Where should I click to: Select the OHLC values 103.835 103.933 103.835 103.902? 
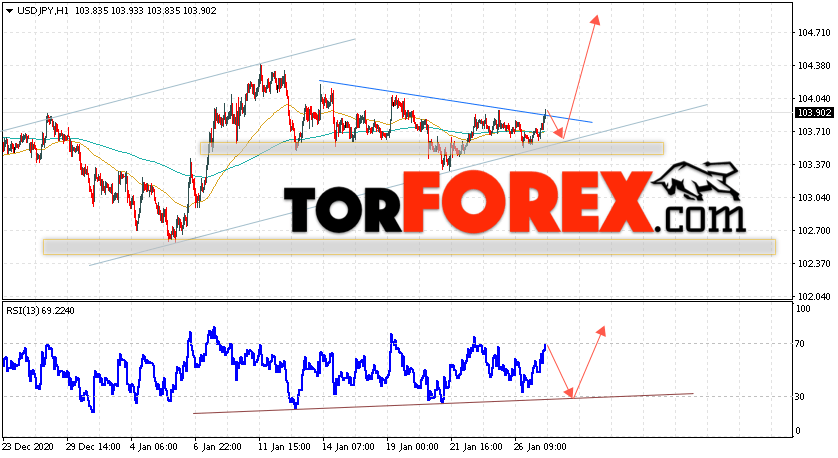(x=145, y=11)
